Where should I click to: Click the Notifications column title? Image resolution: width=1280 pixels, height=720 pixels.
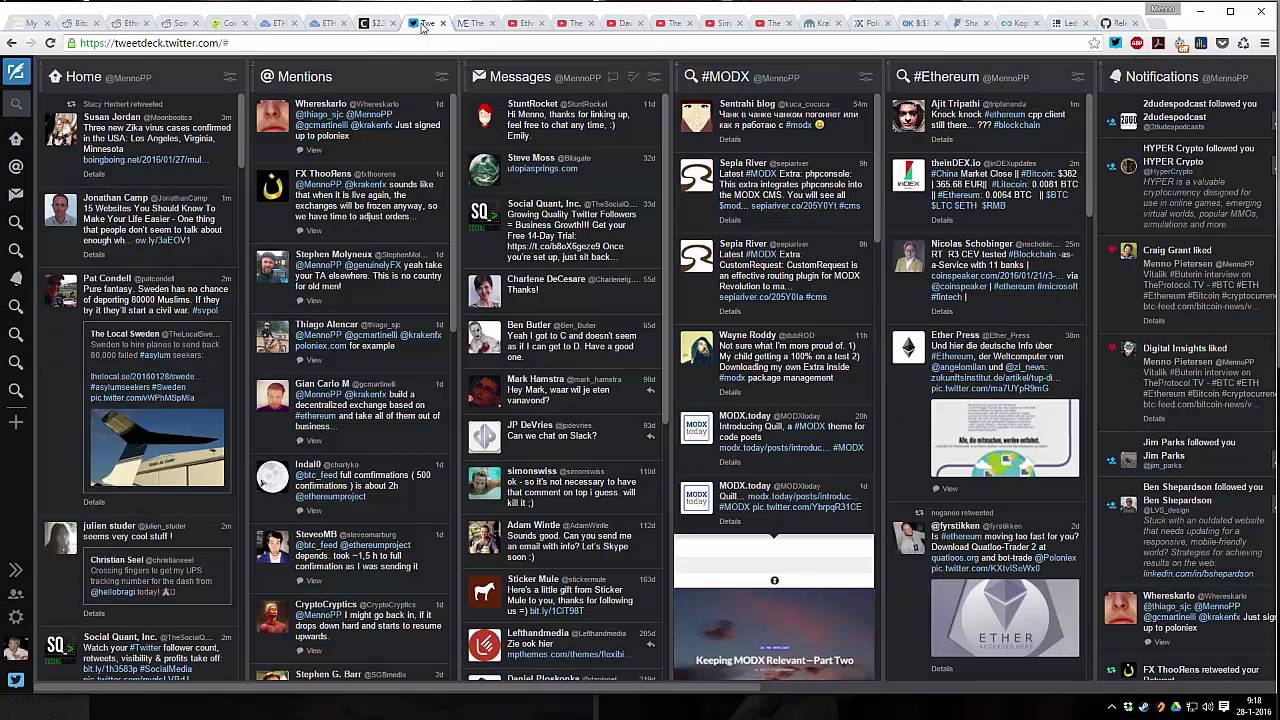(1161, 77)
